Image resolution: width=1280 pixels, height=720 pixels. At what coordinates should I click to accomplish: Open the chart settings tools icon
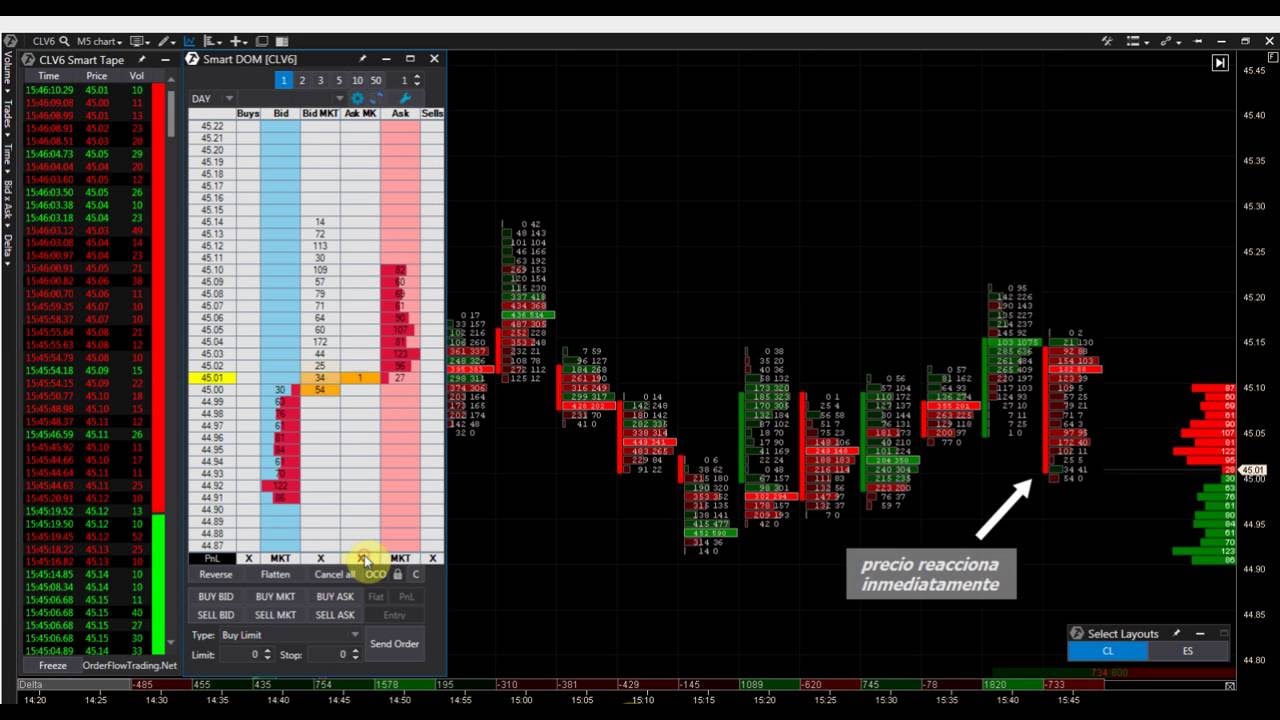click(x=1107, y=41)
